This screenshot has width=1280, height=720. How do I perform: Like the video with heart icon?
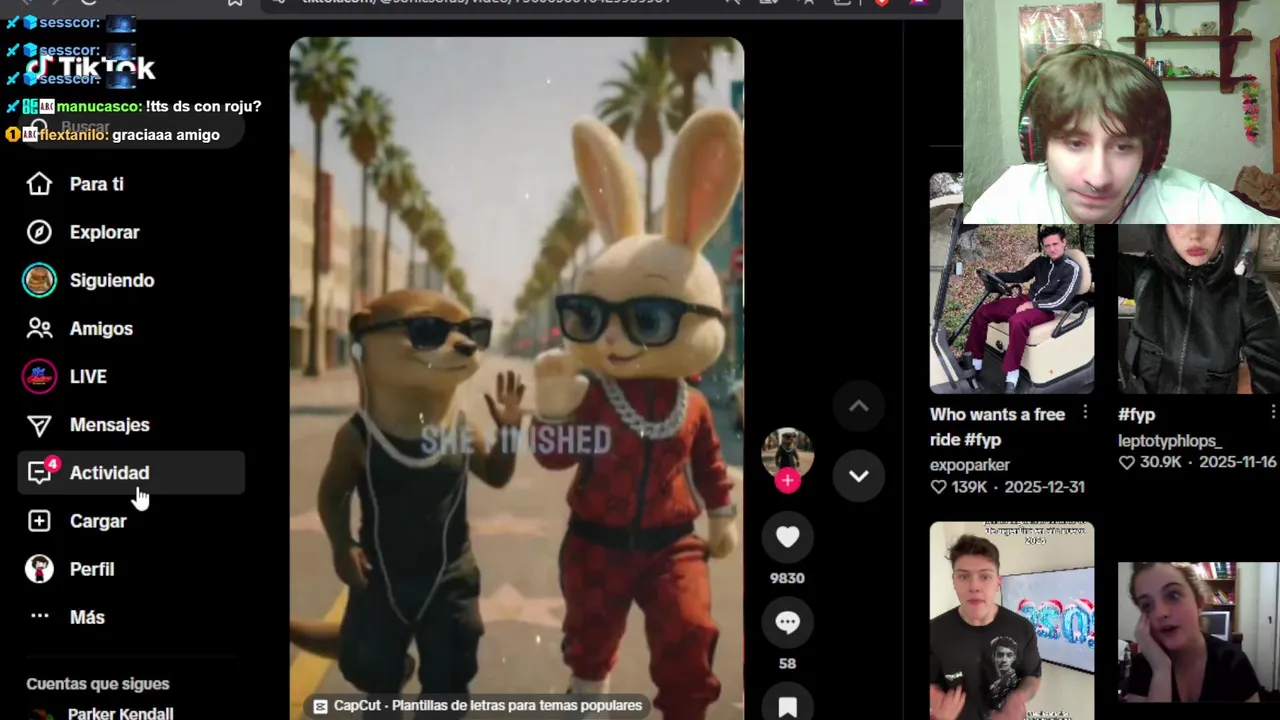pyautogui.click(x=787, y=537)
